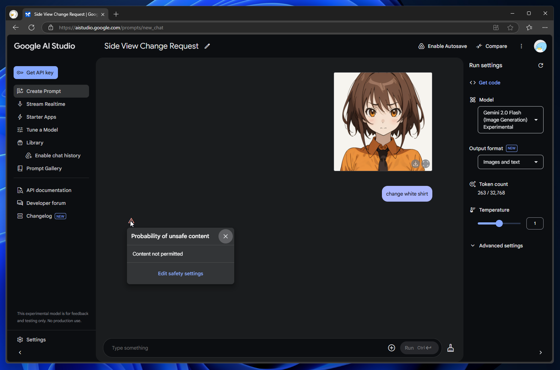Screen dimensions: 560x370
Task: Click the Type something prompt field
Action: point(246,348)
